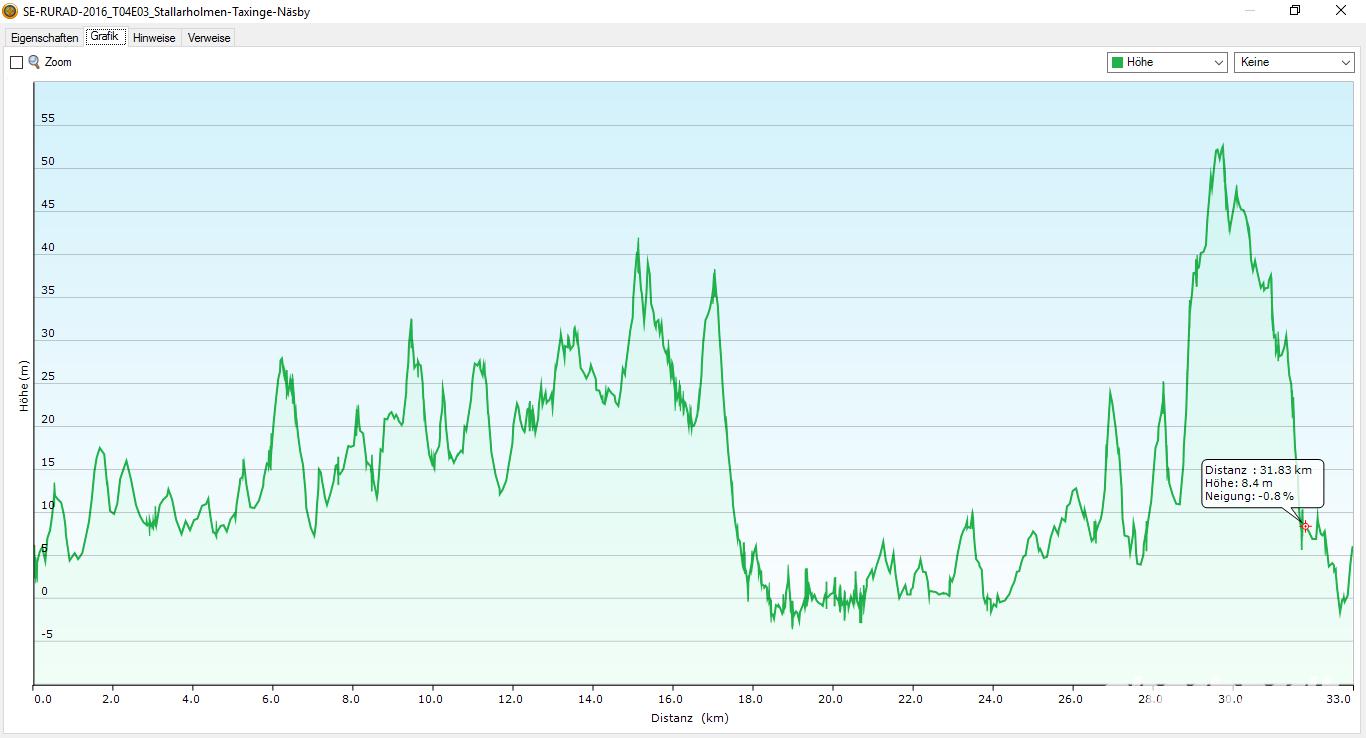Click the 16.0 tick on the distance axis
The image size is (1366, 738).
click(x=671, y=700)
